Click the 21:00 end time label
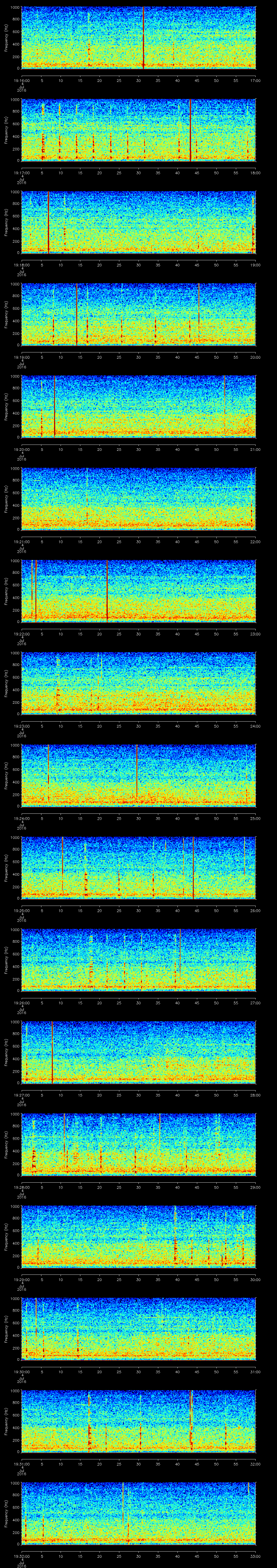 255,449
